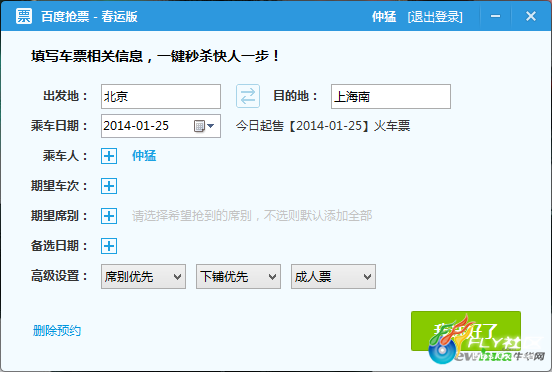This screenshot has width=552, height=372.
Task: Click the username 仲猛 in title bar
Action: pos(384,17)
